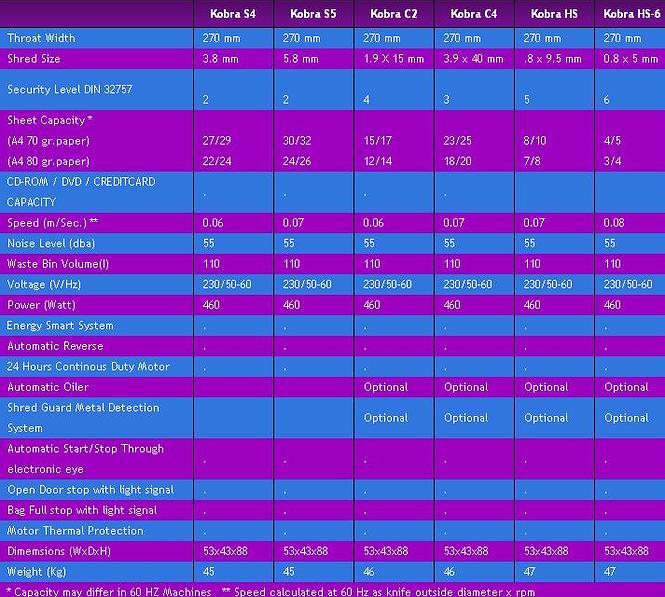Click the Security Level DIN 32757 label
This screenshot has width=665, height=597.
69,89
